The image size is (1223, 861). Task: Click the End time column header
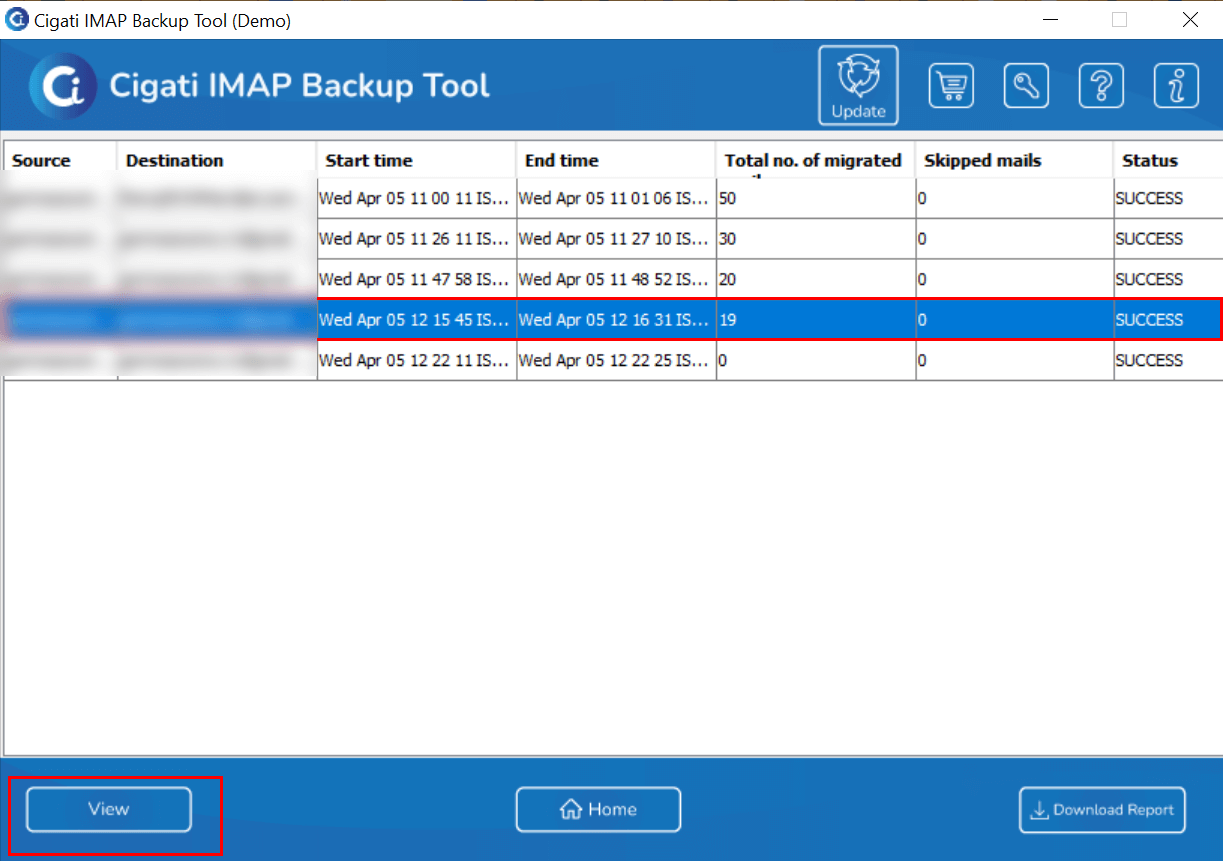click(616, 160)
